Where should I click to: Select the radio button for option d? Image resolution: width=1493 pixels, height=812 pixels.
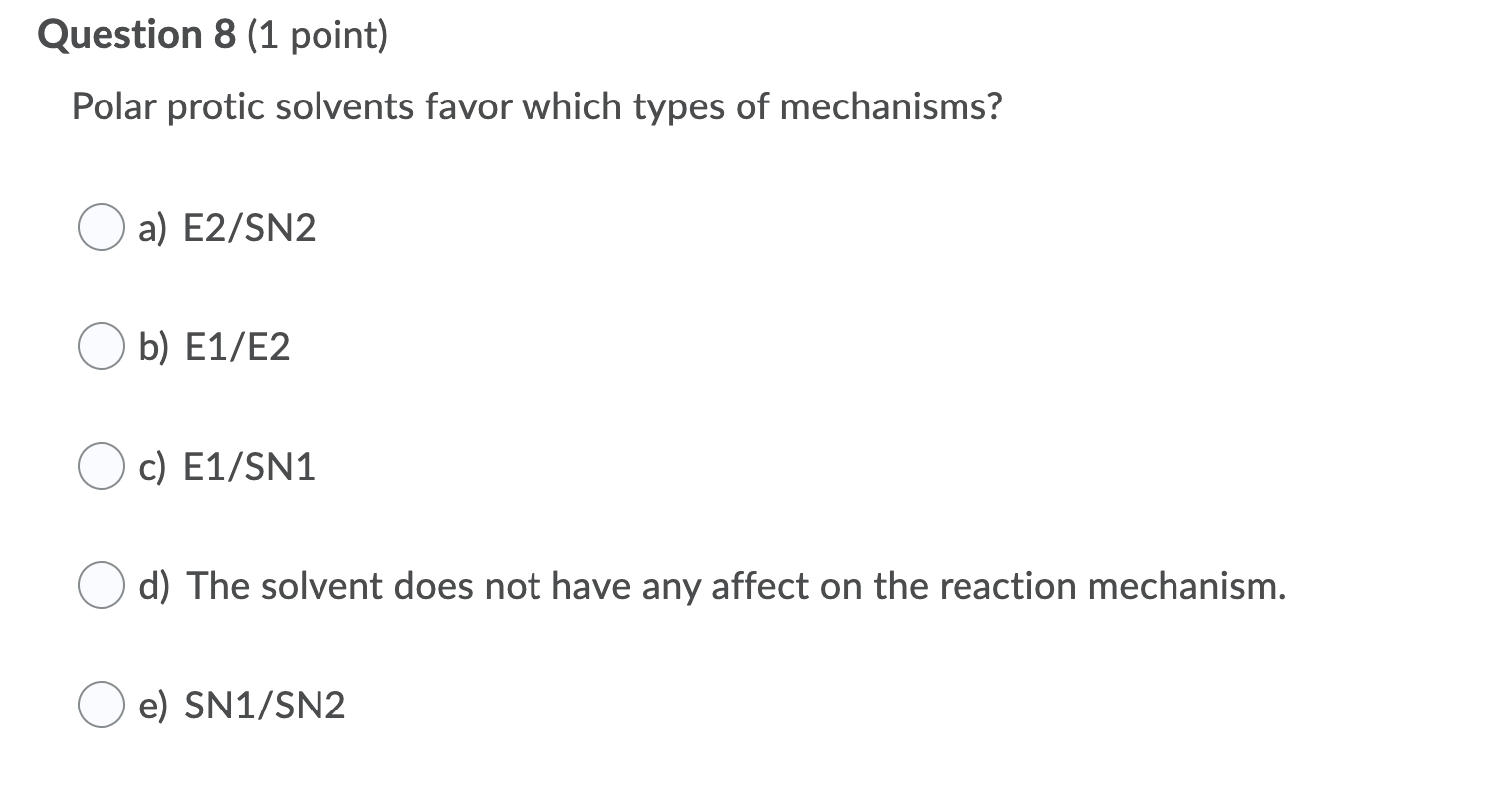click(x=101, y=586)
